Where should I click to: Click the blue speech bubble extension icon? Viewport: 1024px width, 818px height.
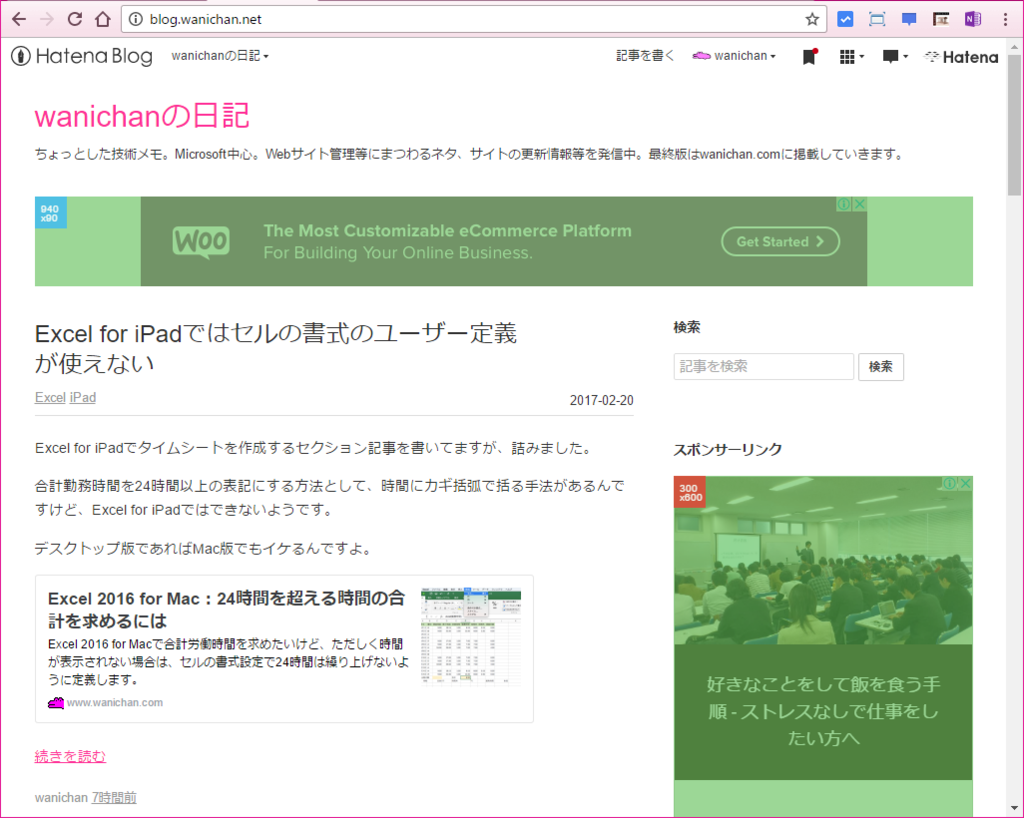pos(909,19)
